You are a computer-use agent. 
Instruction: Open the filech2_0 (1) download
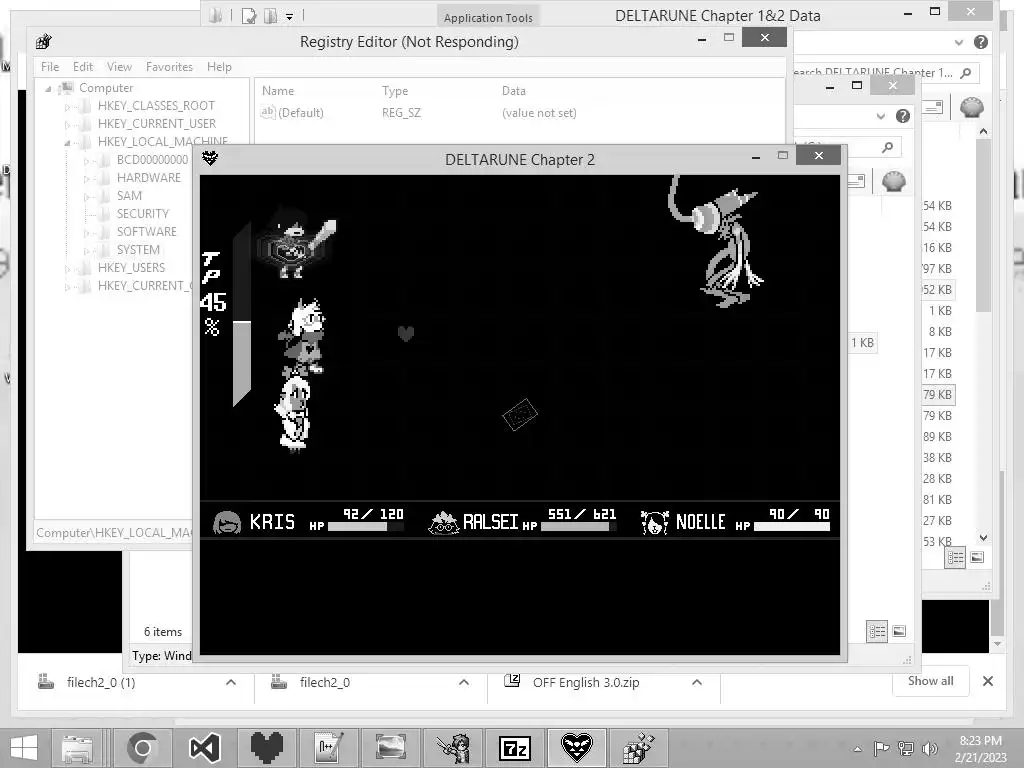pyautogui.click(x=101, y=682)
